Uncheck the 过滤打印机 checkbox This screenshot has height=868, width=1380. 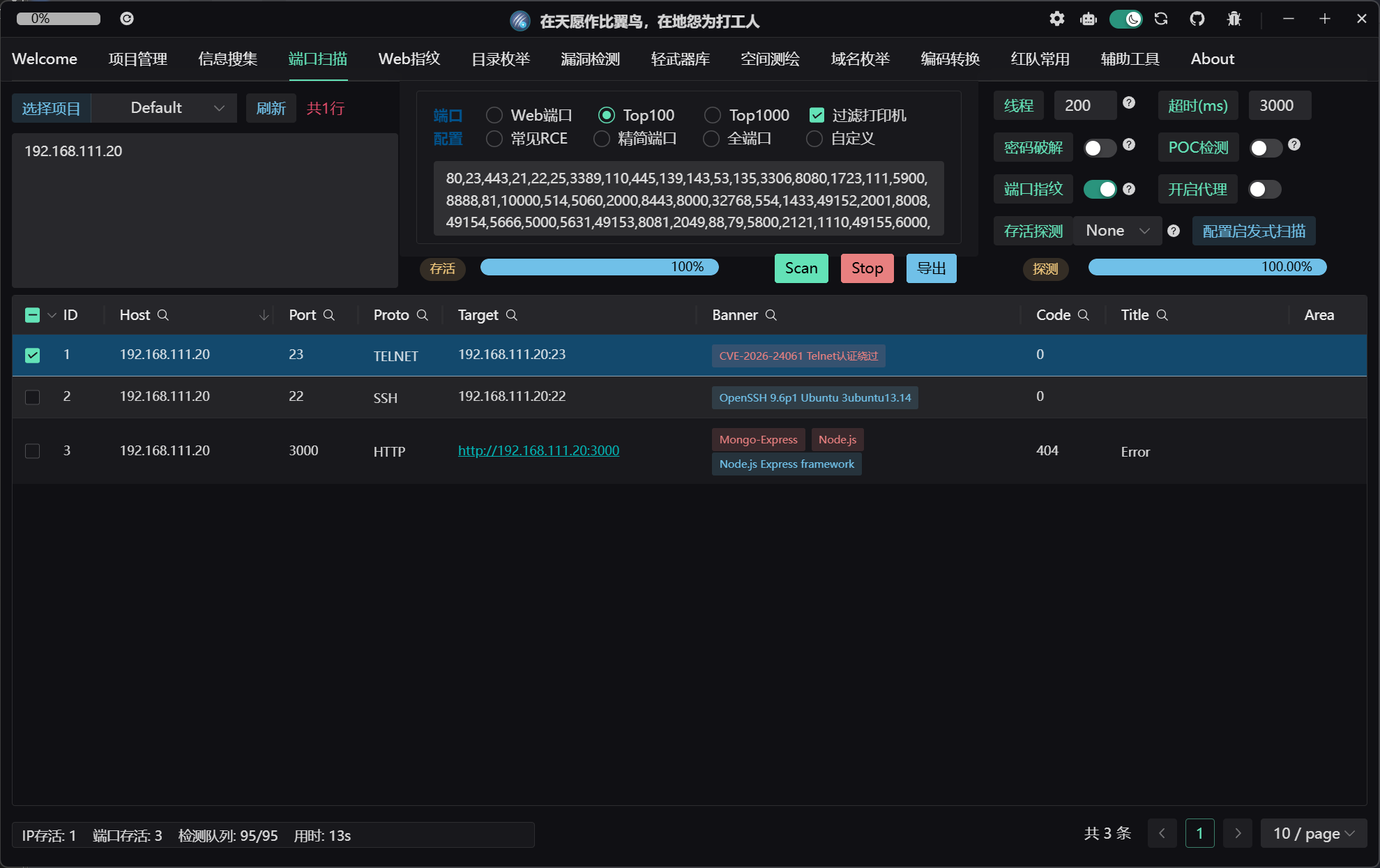click(817, 115)
